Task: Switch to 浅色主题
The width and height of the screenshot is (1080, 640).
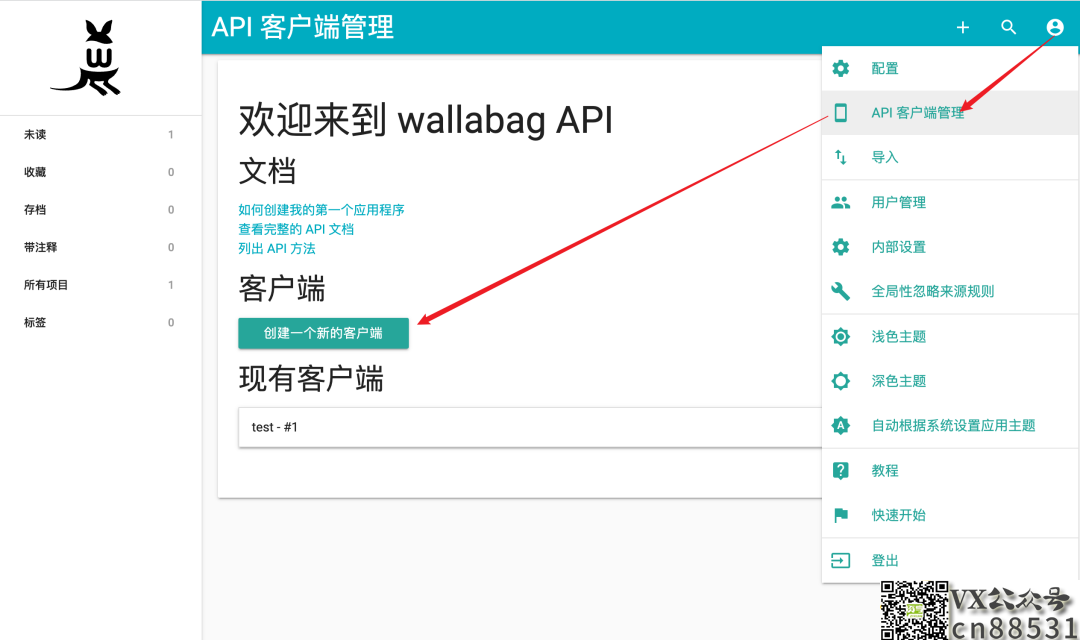Action: coord(950,336)
